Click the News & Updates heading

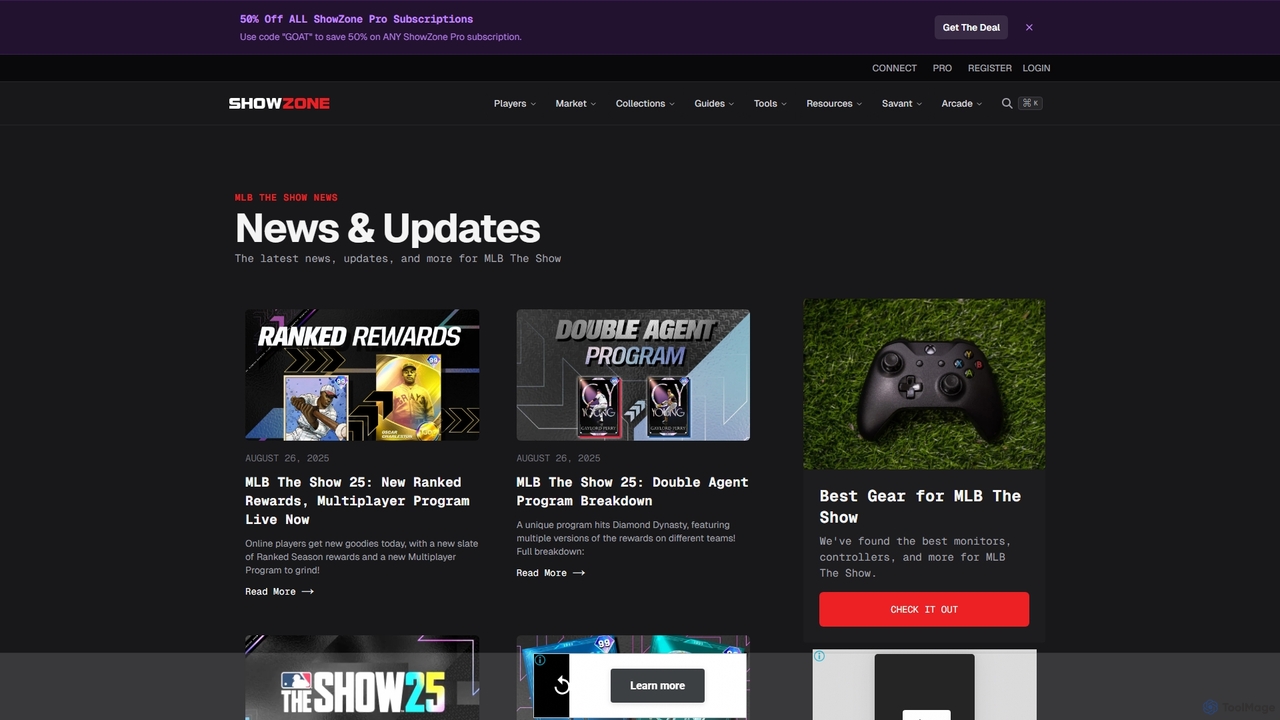tap(388, 228)
